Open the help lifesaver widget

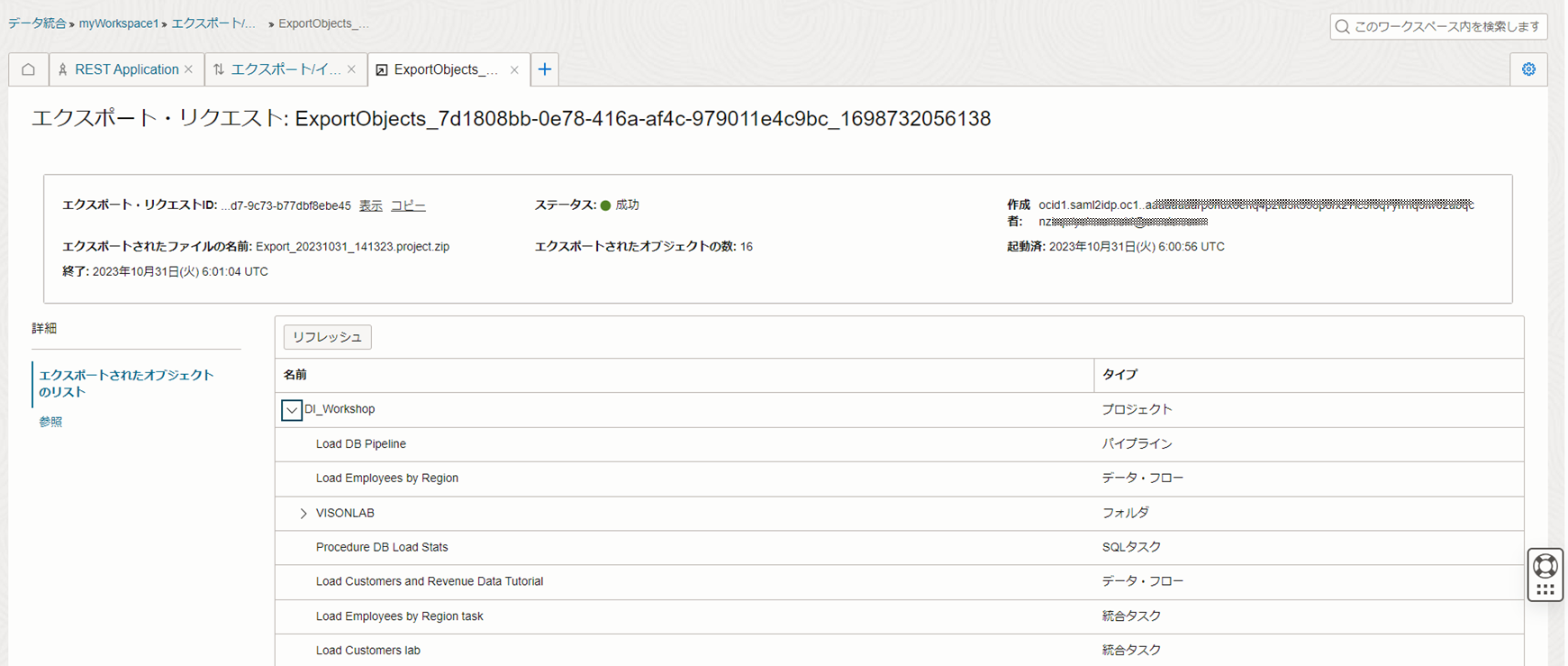[1545, 574]
